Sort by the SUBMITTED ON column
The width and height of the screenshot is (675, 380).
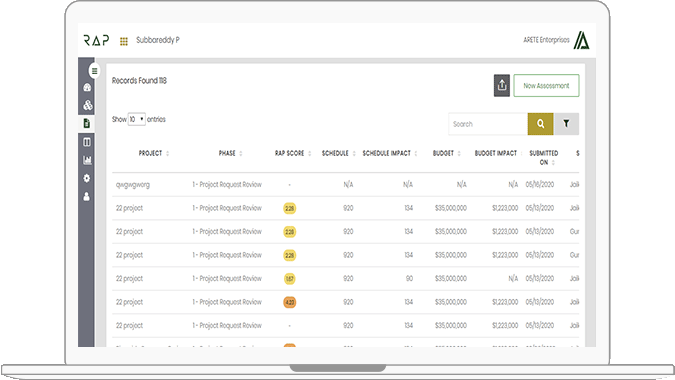(543, 158)
